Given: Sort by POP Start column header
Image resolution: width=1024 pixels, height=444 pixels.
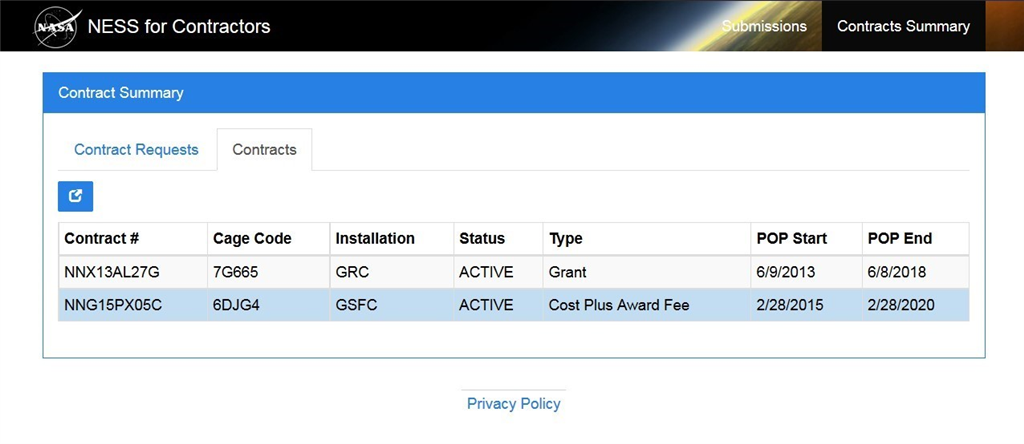Looking at the screenshot, I should pyautogui.click(x=791, y=239).
